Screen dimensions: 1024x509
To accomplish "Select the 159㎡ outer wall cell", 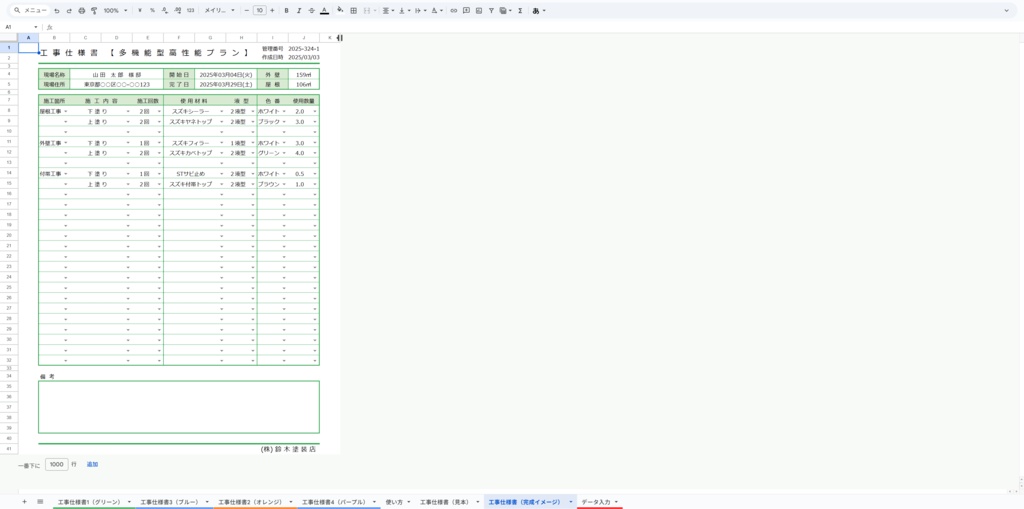I will (x=304, y=74).
